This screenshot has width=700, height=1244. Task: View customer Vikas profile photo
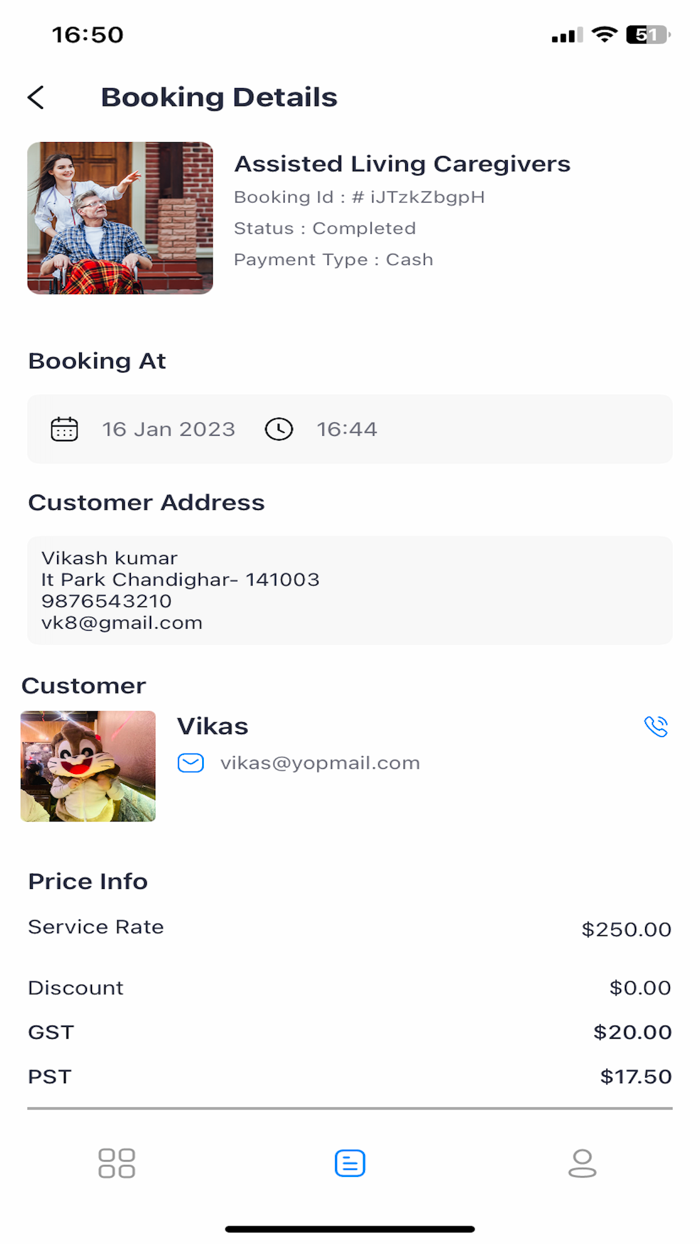click(x=88, y=766)
